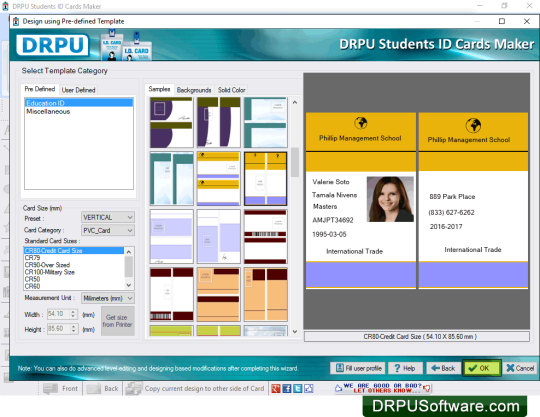Open the Backgrounds tab
540x417 pixels.
pos(194,90)
